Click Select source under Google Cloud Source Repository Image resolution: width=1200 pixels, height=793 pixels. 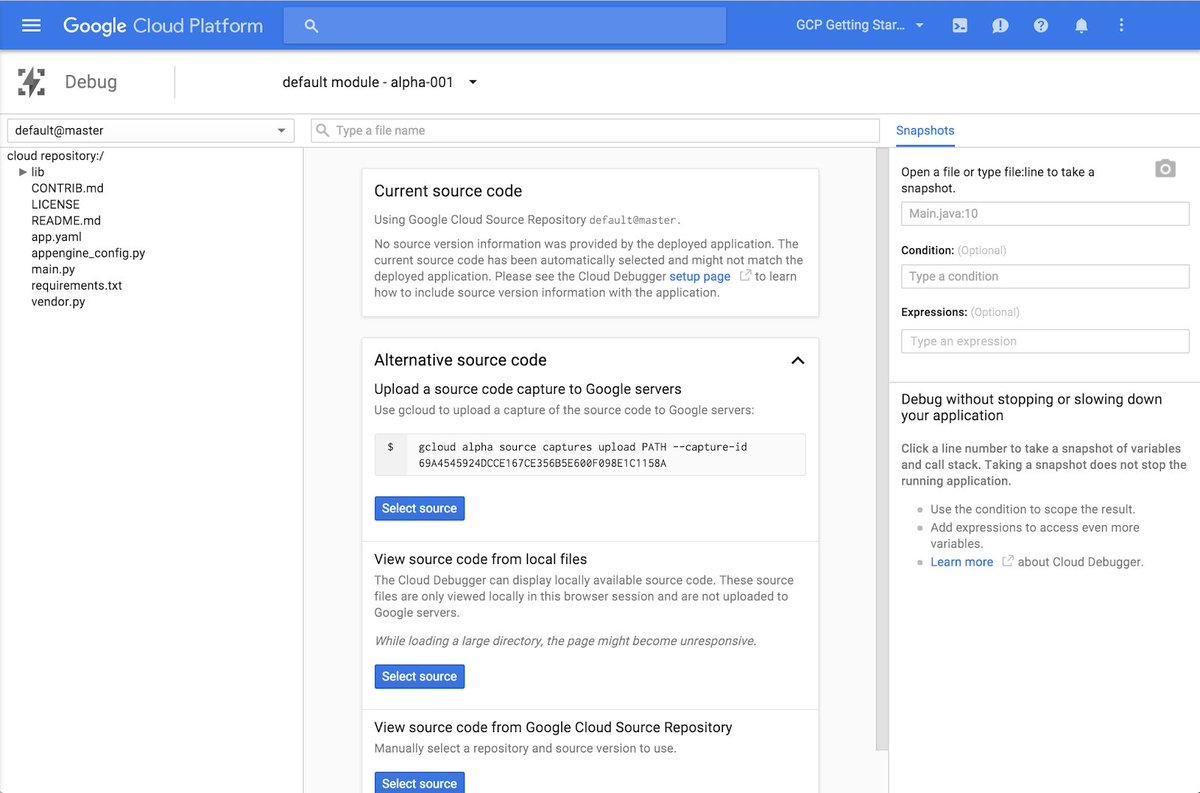coord(419,783)
